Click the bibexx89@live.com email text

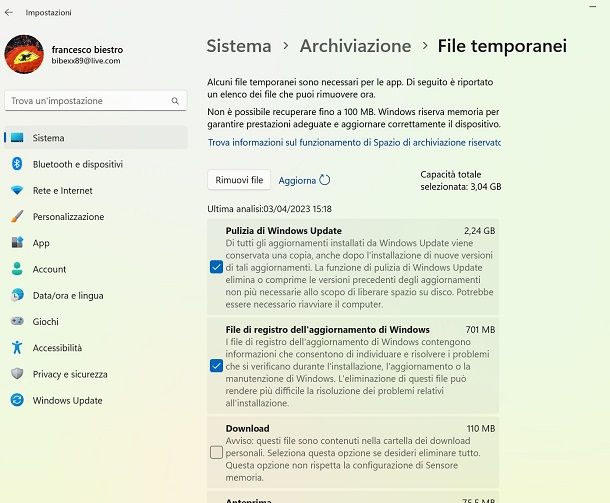coord(86,61)
